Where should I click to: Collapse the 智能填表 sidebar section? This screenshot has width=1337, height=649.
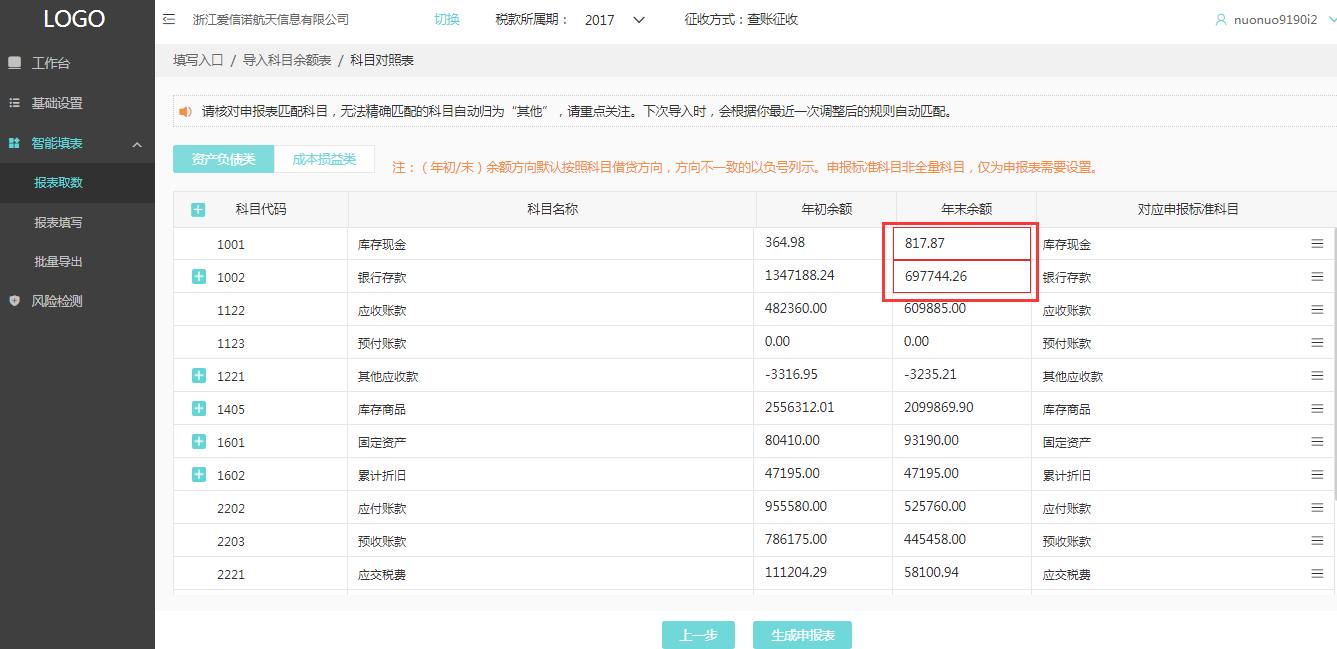tap(137, 144)
